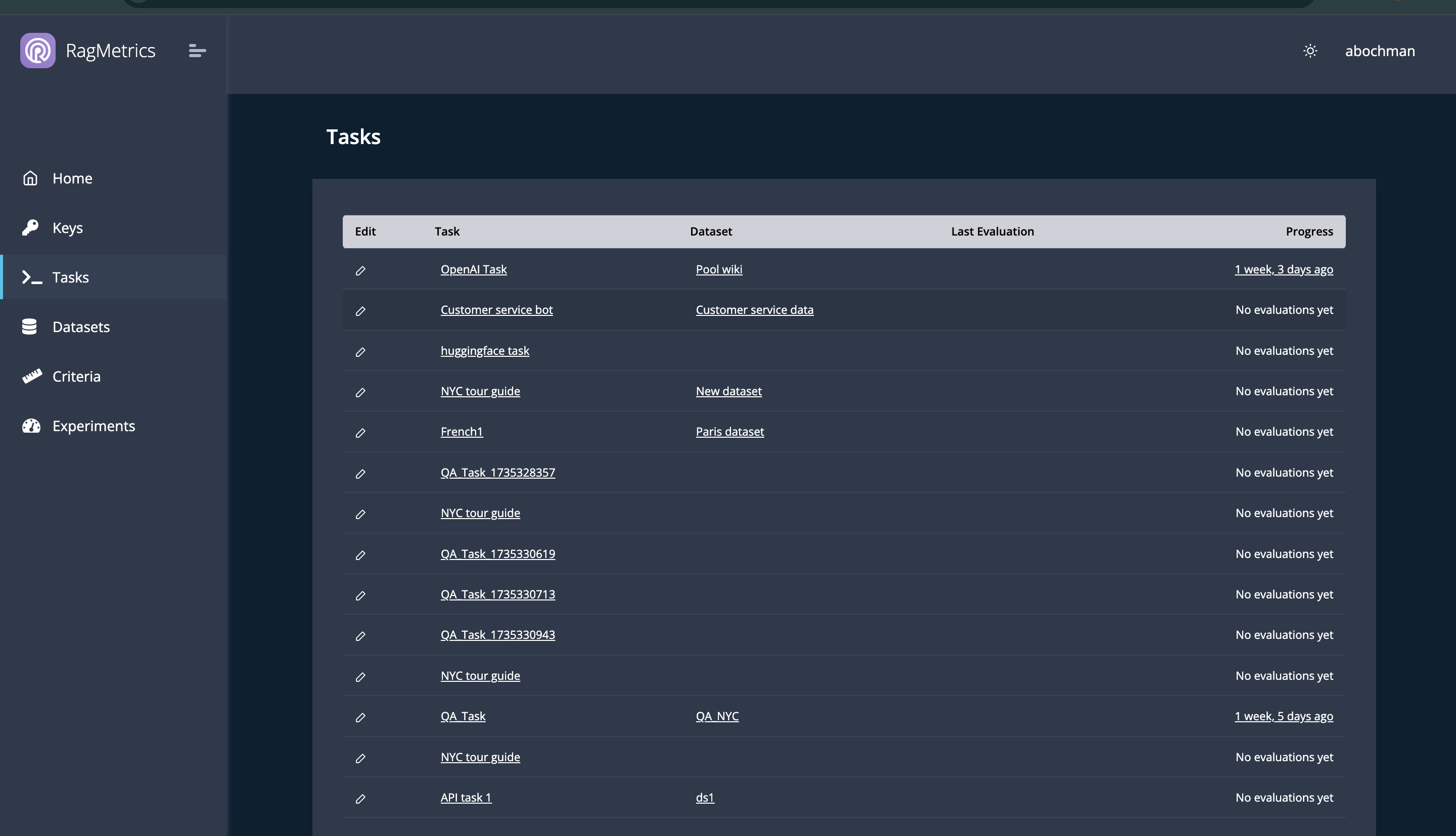Image resolution: width=1456 pixels, height=836 pixels.
Task: Edit the Customer service bot task
Action: [360, 311]
